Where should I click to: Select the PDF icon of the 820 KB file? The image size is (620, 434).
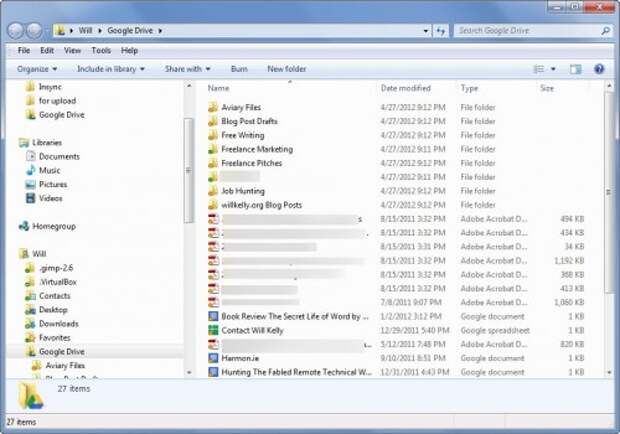point(213,344)
